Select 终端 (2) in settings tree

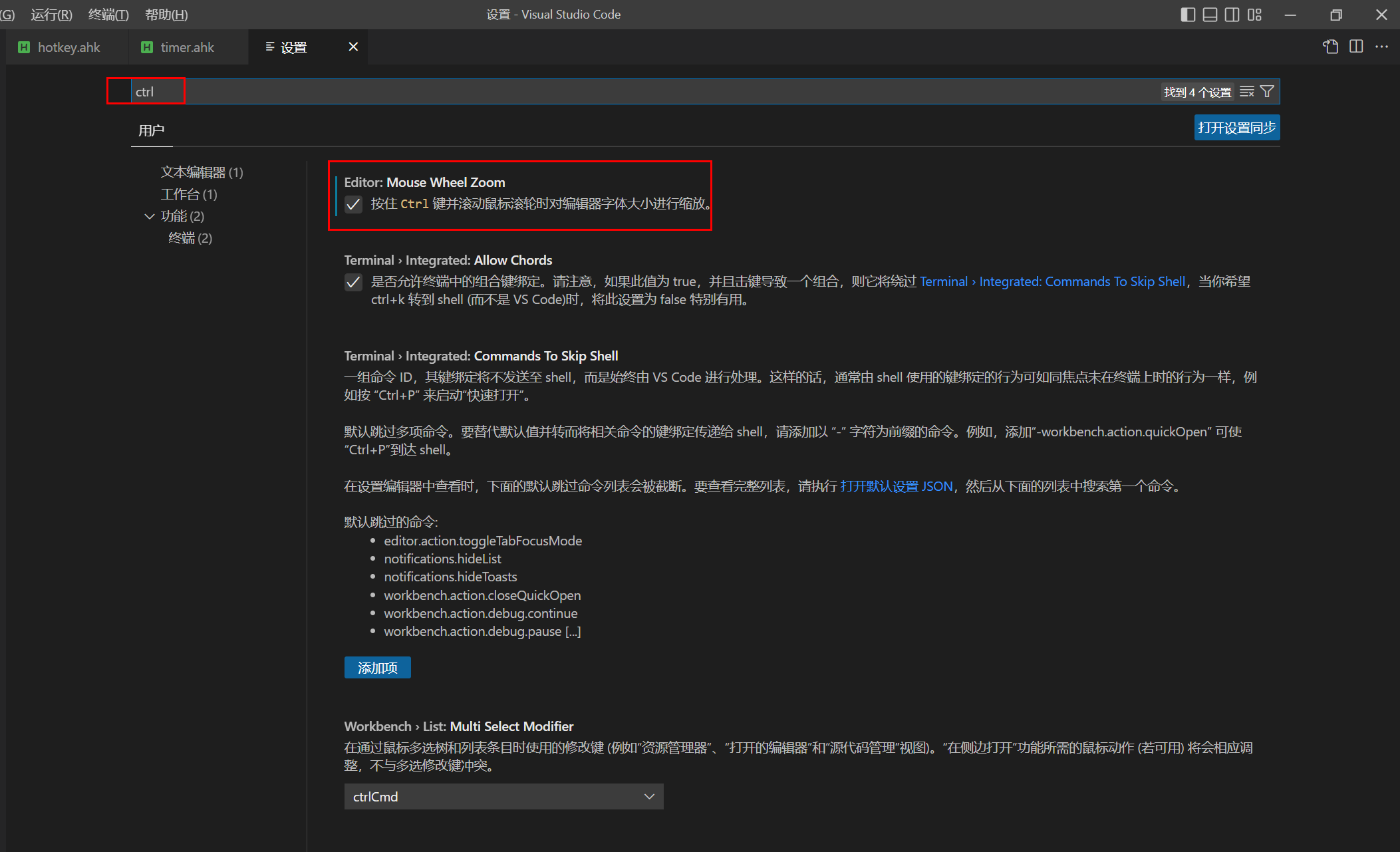click(x=190, y=238)
